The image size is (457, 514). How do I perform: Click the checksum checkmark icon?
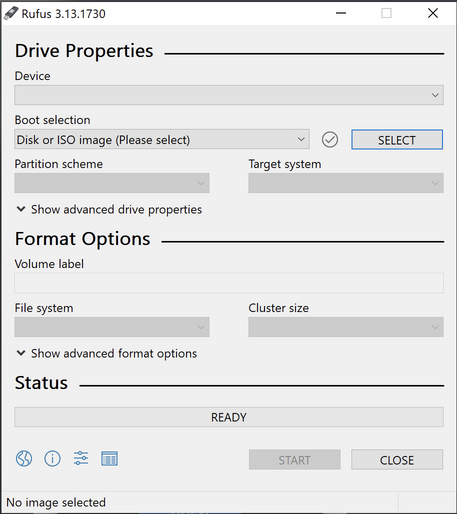(x=330, y=140)
